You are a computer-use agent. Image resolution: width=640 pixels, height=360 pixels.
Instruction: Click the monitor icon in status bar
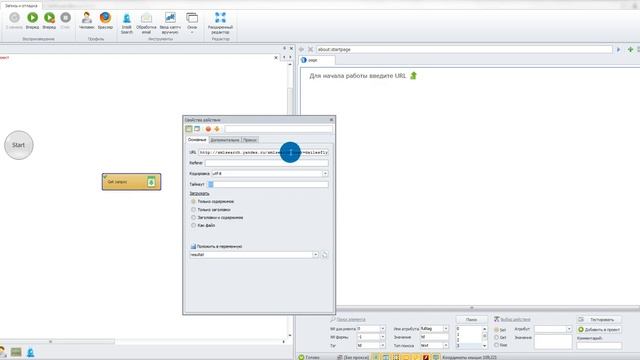click(436, 357)
